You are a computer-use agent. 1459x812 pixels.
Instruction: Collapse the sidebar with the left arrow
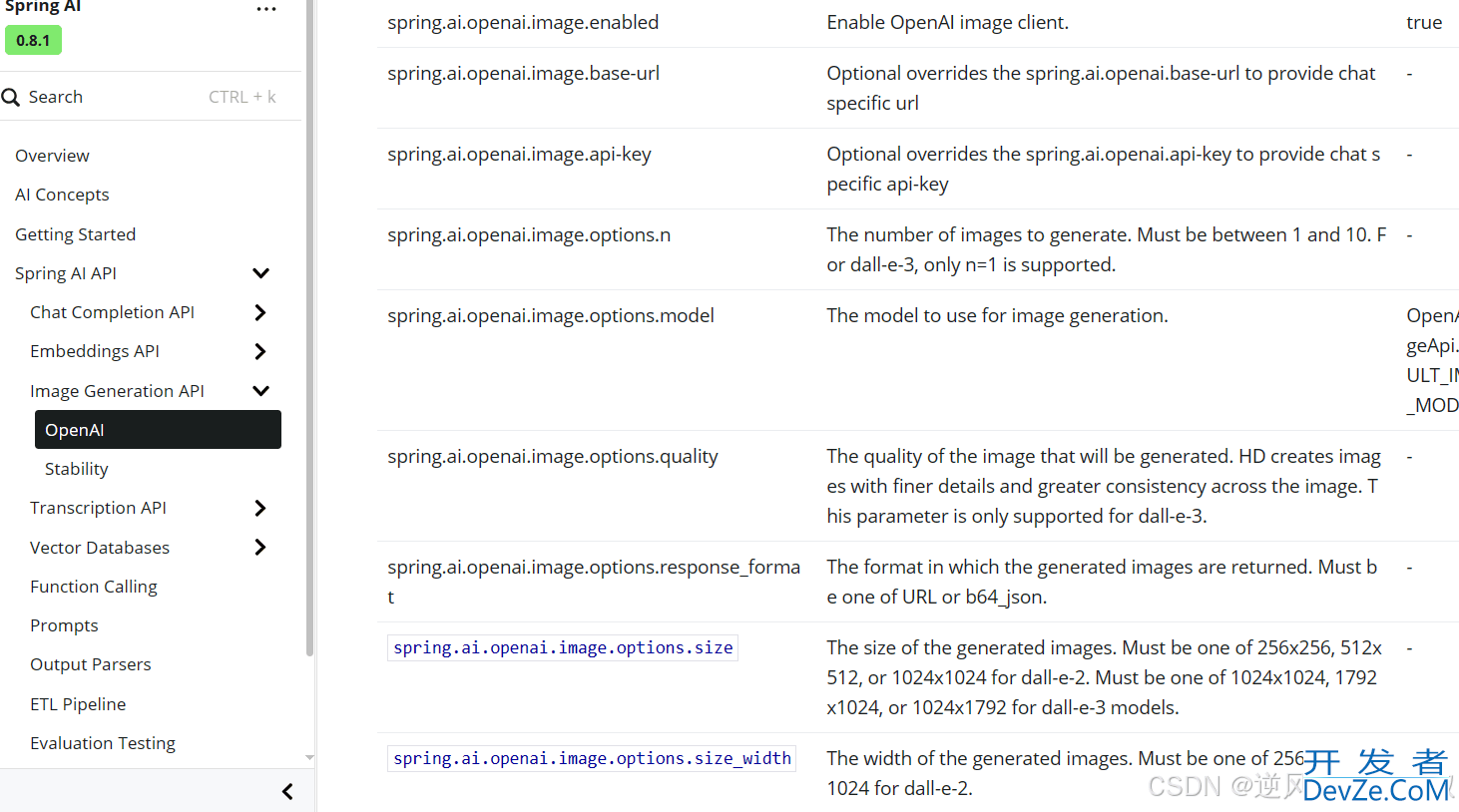tap(287, 791)
